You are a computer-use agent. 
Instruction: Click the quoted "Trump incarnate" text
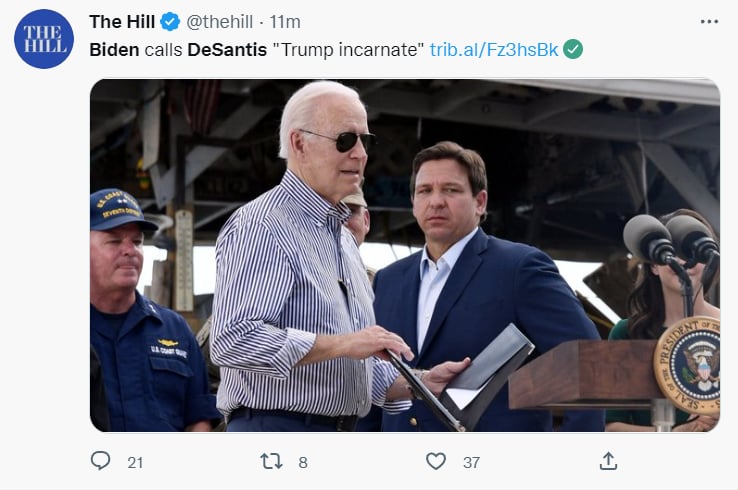pos(348,49)
